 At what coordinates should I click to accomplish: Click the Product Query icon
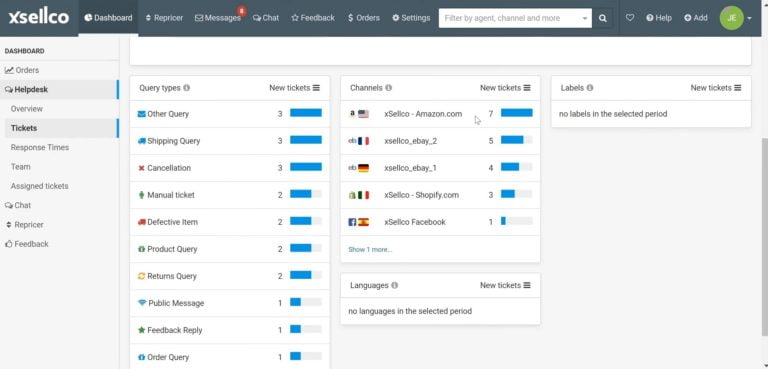coord(142,249)
